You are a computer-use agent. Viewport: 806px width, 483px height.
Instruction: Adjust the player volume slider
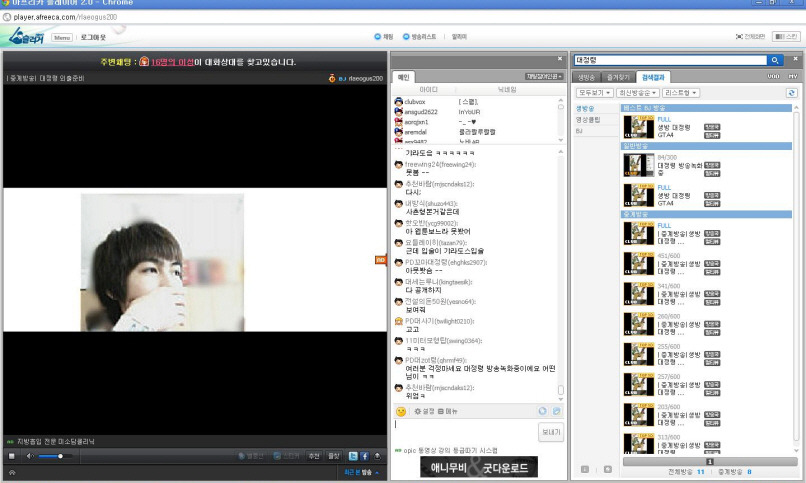(x=54, y=456)
